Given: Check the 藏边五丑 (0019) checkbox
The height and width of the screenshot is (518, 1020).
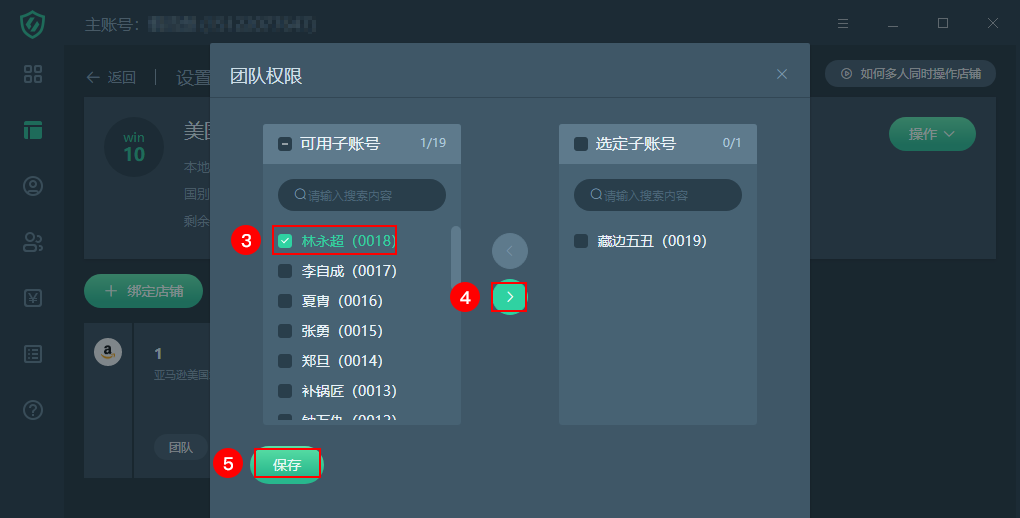Looking at the screenshot, I should [x=581, y=241].
